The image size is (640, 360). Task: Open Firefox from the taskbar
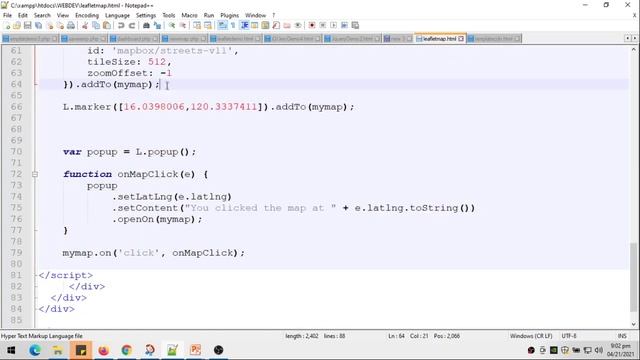coord(104,350)
